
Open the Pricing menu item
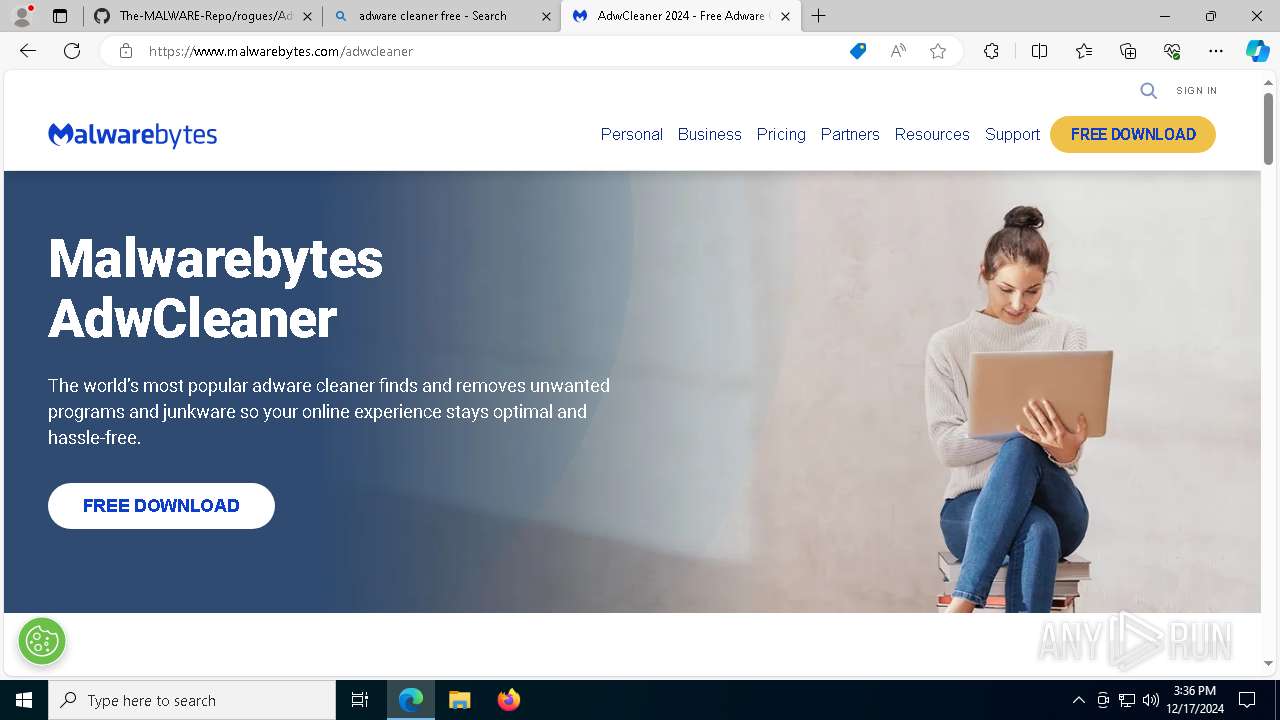(x=781, y=134)
